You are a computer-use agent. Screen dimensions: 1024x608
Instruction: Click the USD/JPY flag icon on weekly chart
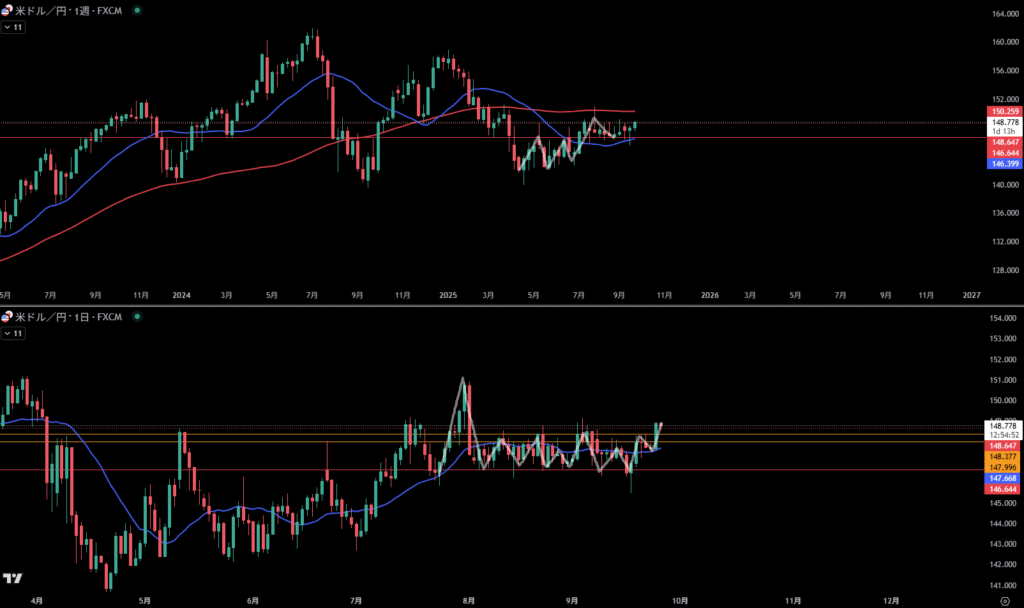(x=8, y=10)
